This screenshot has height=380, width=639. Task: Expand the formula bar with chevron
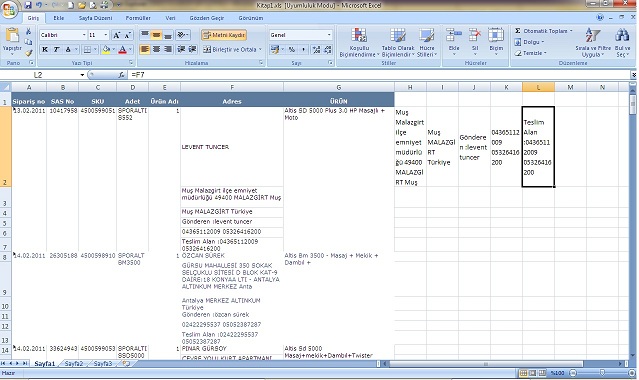[634, 75]
